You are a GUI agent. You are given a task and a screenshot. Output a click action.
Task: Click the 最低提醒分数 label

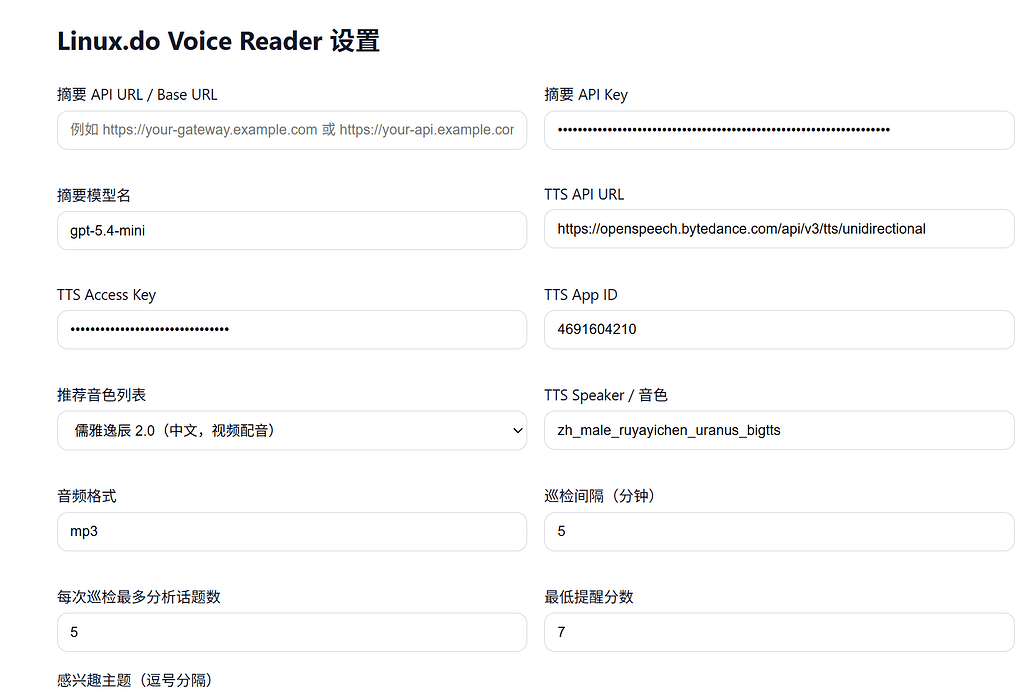pos(589,597)
